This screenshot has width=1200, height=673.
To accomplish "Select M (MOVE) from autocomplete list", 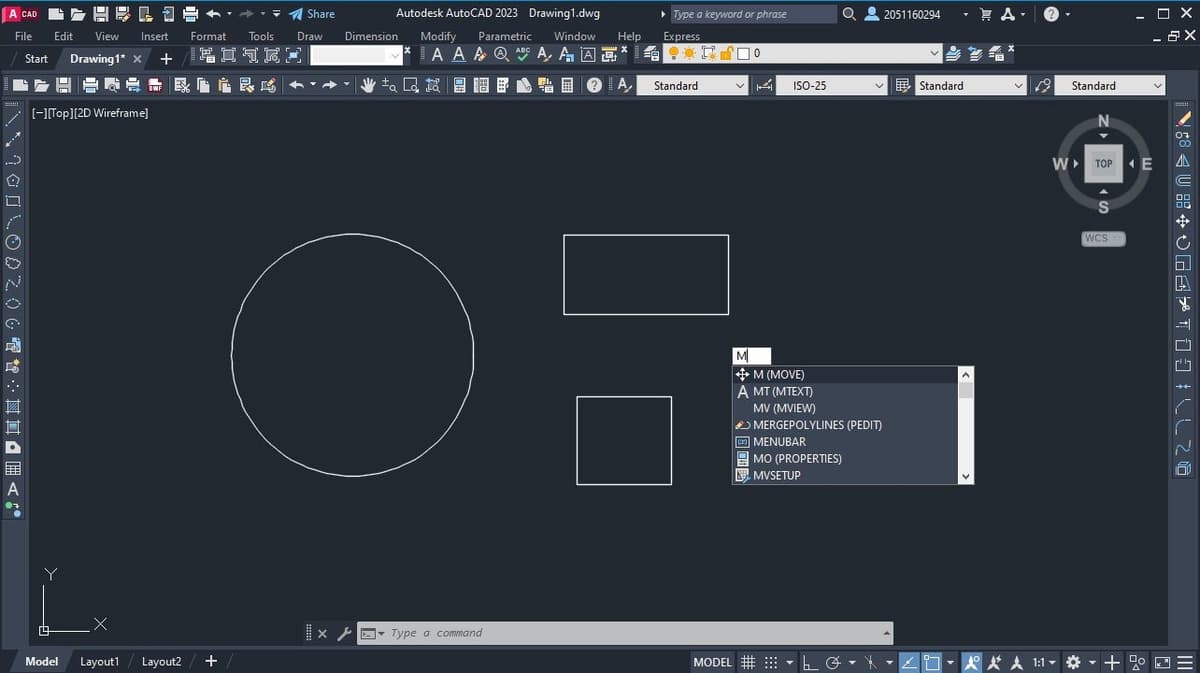I will pos(845,374).
